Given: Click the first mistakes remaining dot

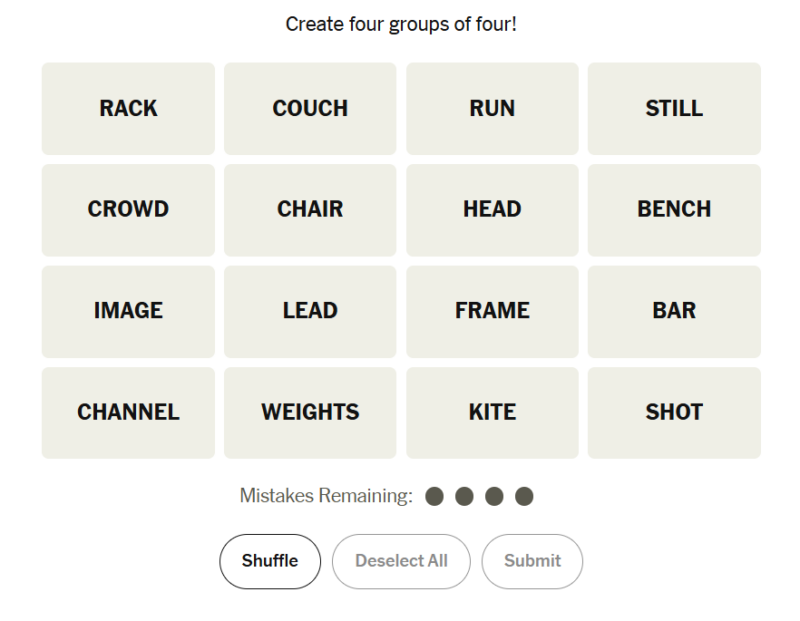Looking at the screenshot, I should pos(434,496).
